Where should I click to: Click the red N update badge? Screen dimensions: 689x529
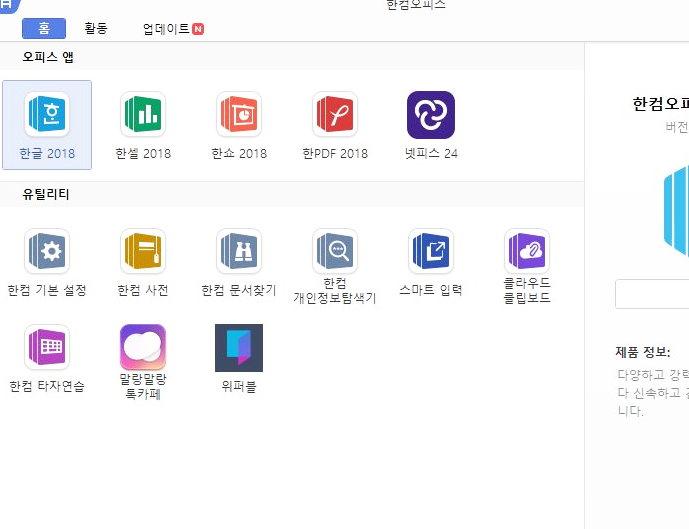coord(198,29)
